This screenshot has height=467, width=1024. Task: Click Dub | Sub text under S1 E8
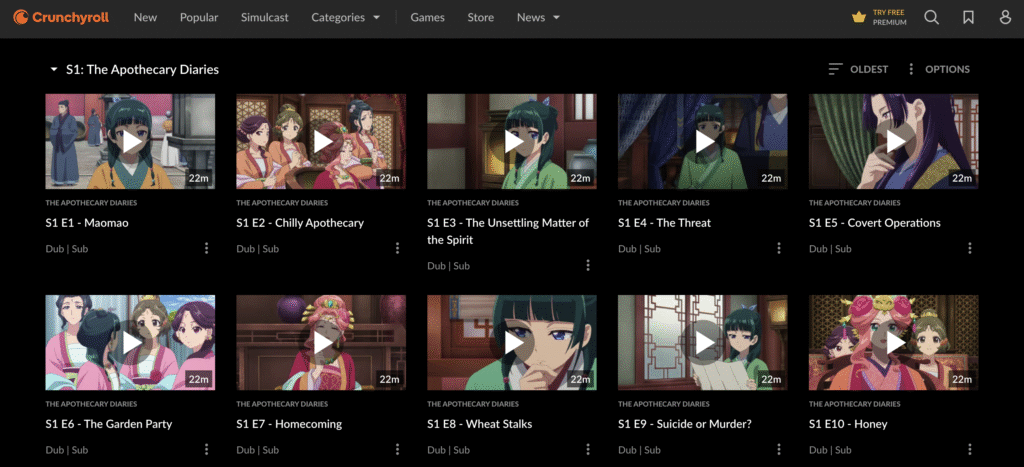tap(449, 450)
